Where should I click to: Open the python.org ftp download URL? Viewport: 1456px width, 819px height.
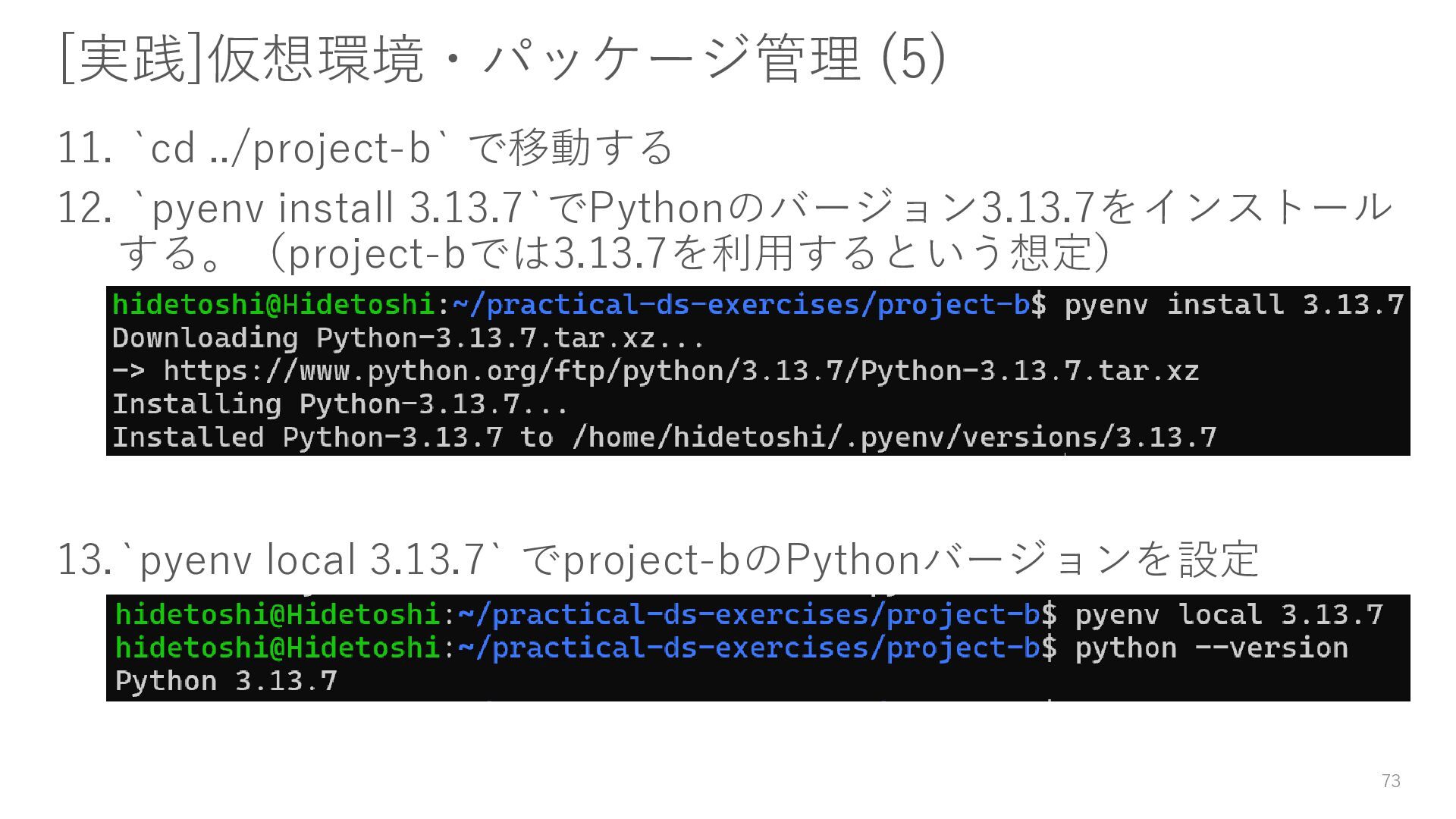(680, 372)
